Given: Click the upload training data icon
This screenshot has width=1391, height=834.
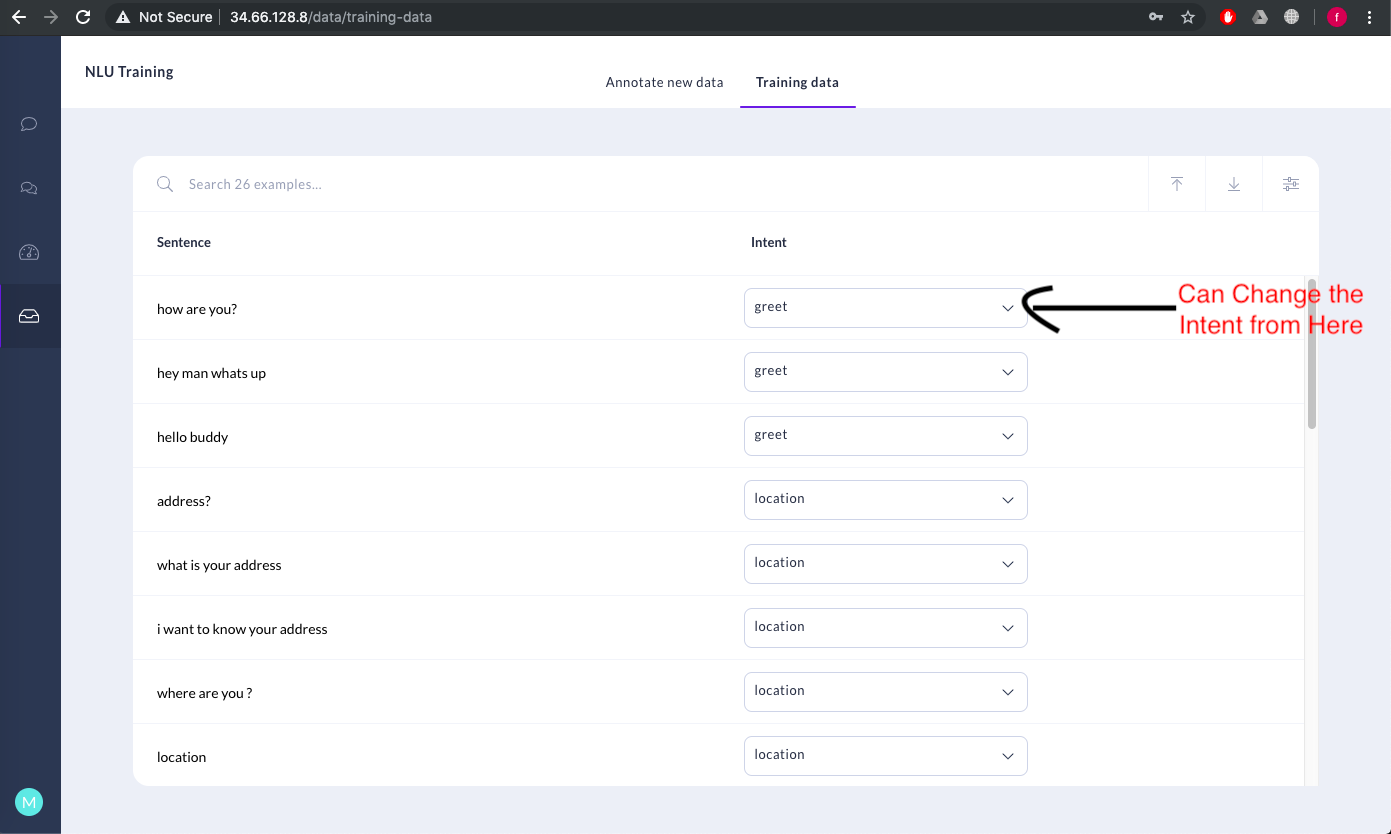Looking at the screenshot, I should click(x=1177, y=184).
